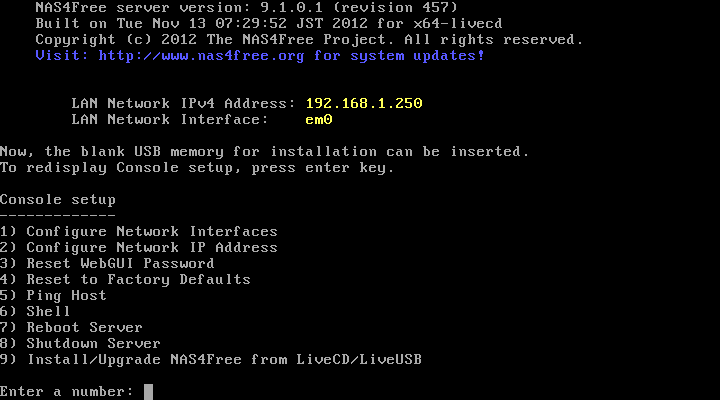This screenshot has width=720, height=400.
Task: Click the LAN Network Interface label
Action: pos(170,119)
